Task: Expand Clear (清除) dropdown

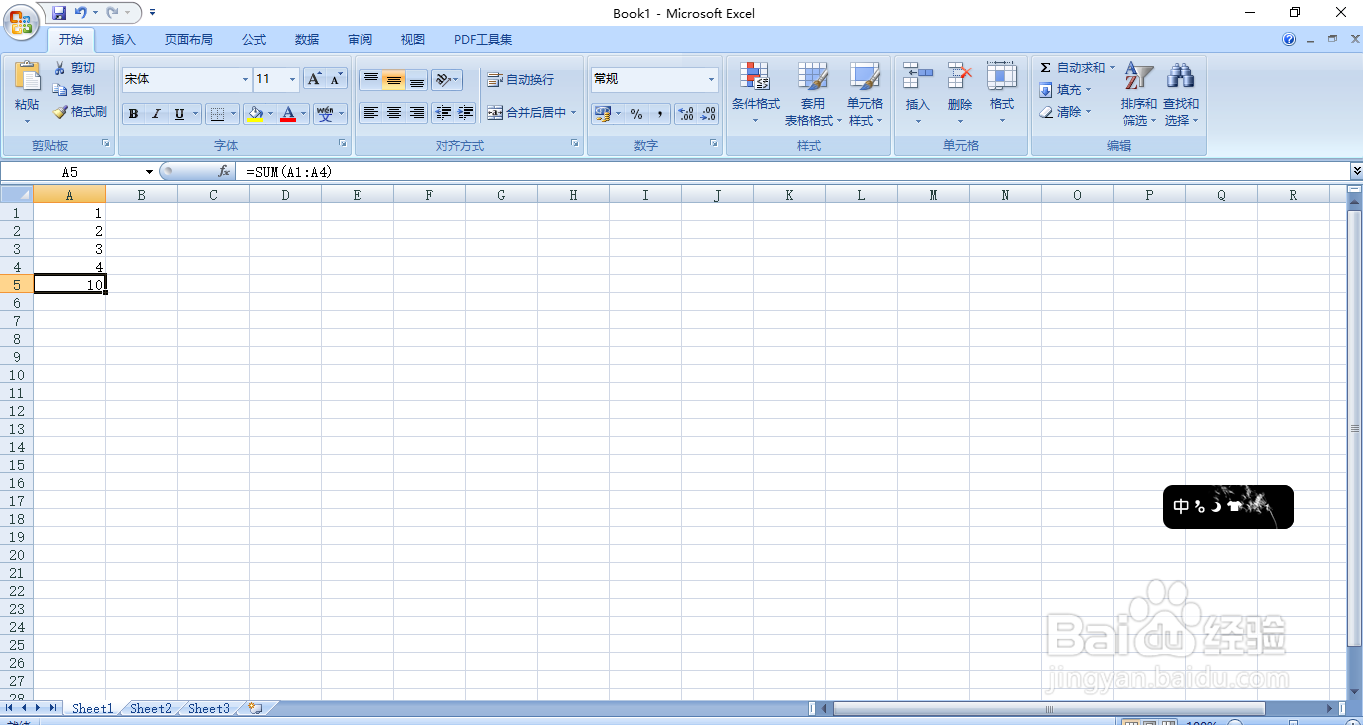Action: [1088, 112]
